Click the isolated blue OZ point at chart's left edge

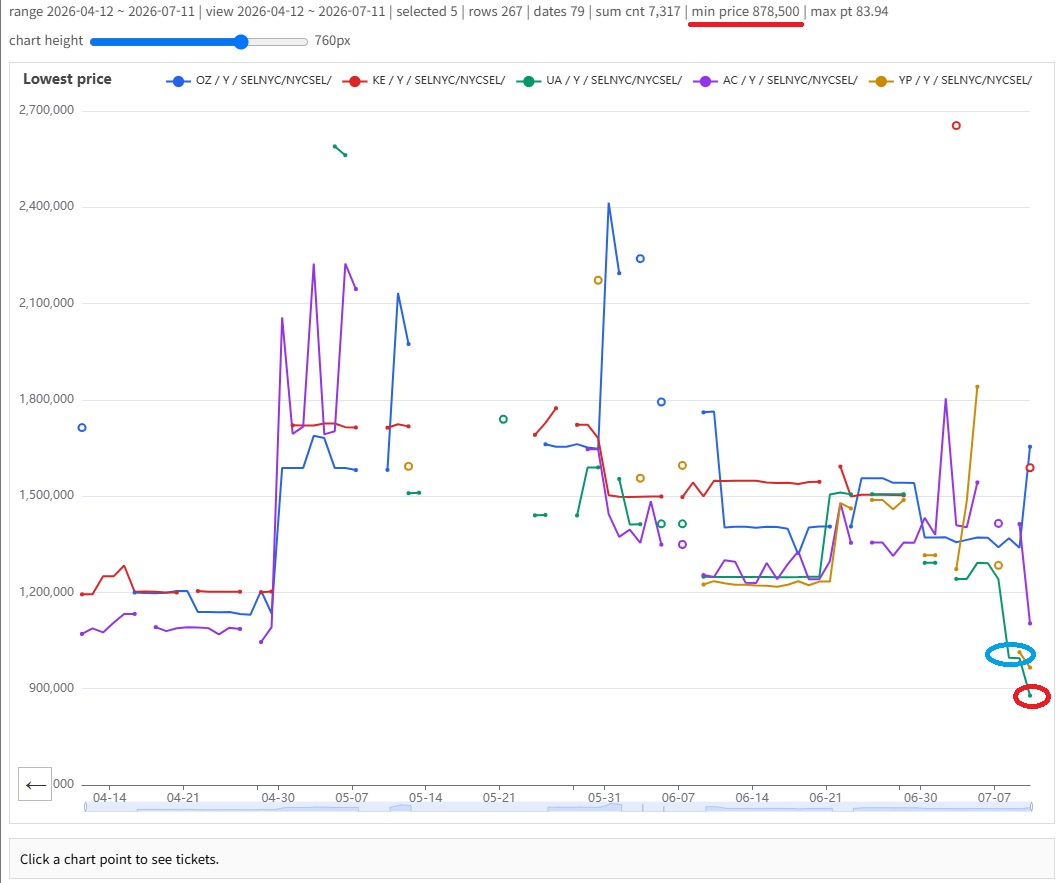click(82, 427)
